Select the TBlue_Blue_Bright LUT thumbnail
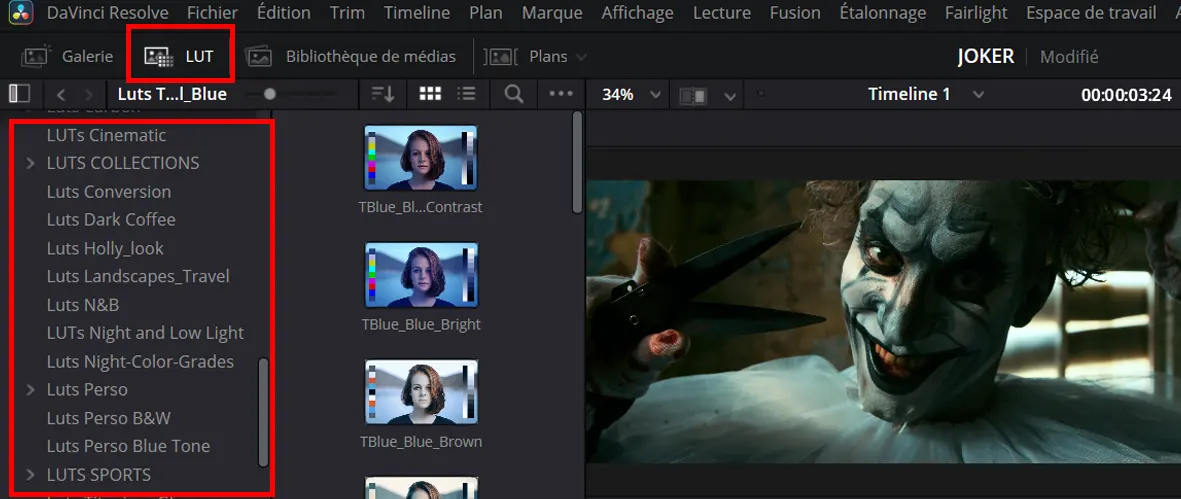Image resolution: width=1181 pixels, height=499 pixels. [x=420, y=275]
